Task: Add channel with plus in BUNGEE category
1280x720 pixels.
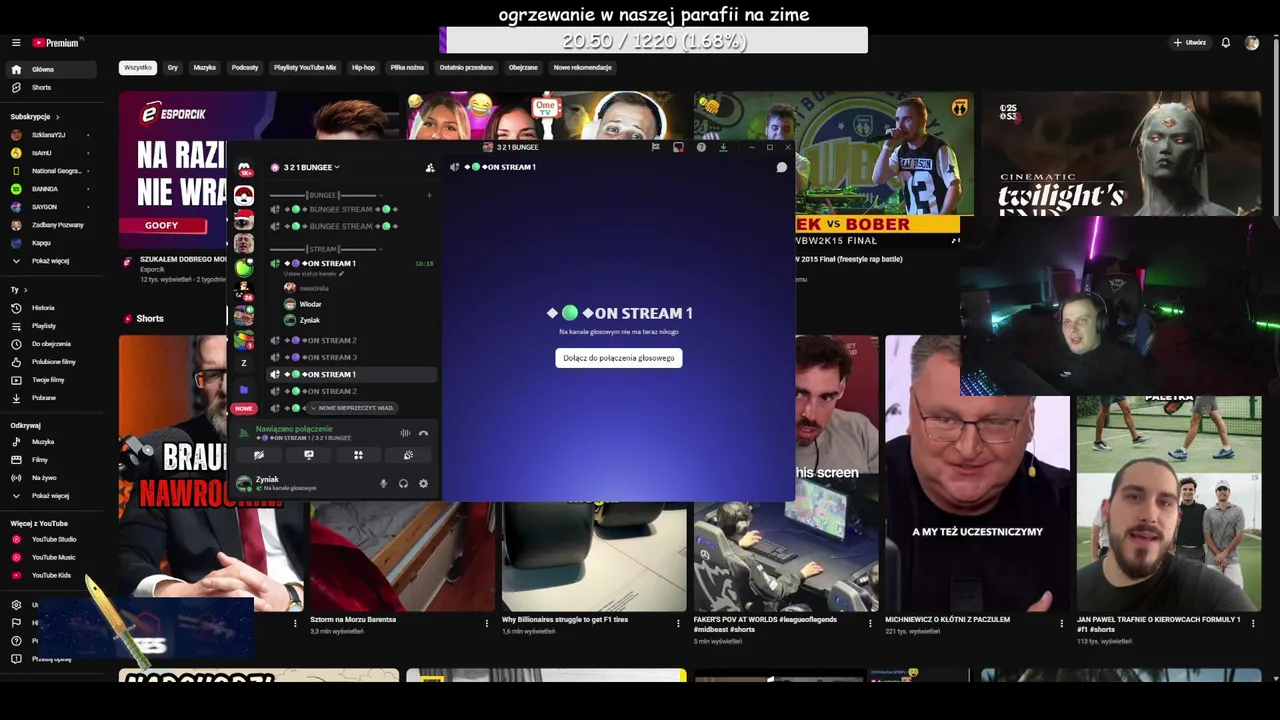Action: click(429, 195)
